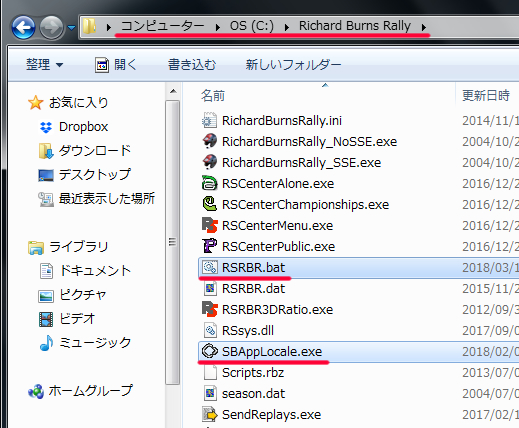Viewport: 519px width, 428px height.
Task: Click the file name RSsys.dll
Action: [x=248, y=331]
